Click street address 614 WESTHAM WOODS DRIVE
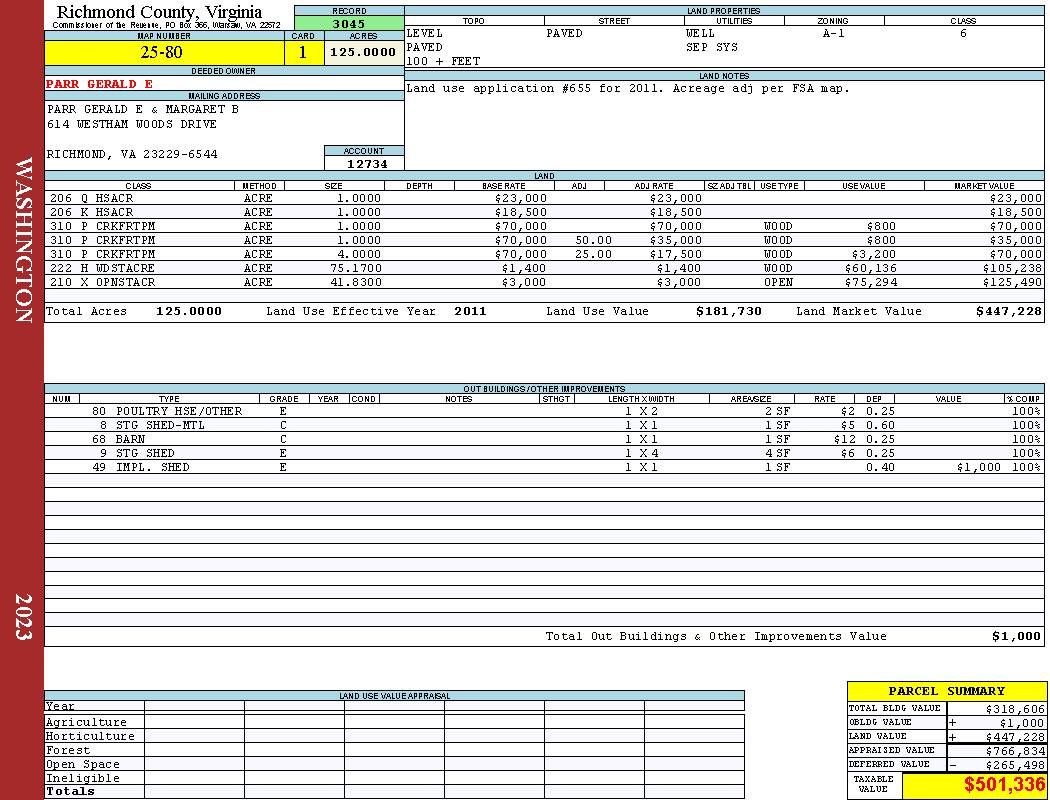The width and height of the screenshot is (1050, 800). (132, 124)
